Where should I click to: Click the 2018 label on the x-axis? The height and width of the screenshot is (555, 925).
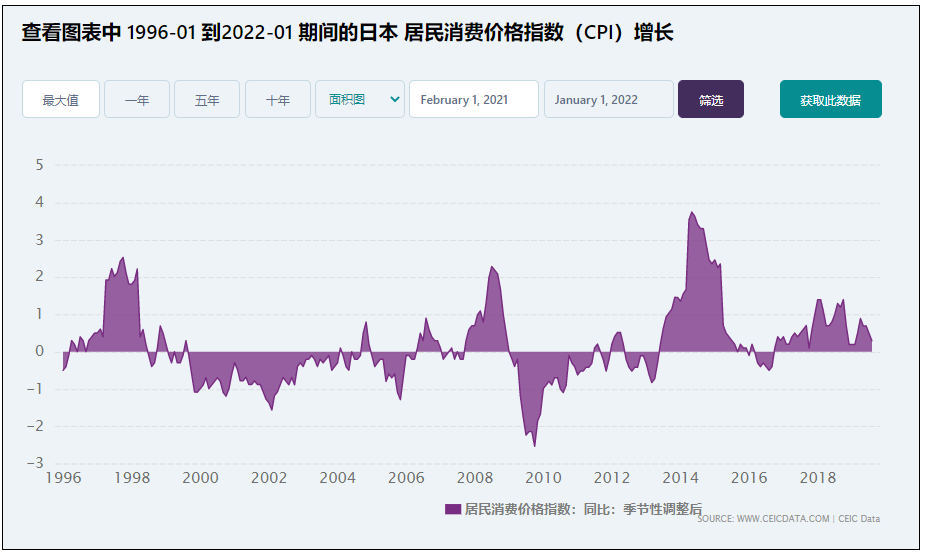coord(818,478)
